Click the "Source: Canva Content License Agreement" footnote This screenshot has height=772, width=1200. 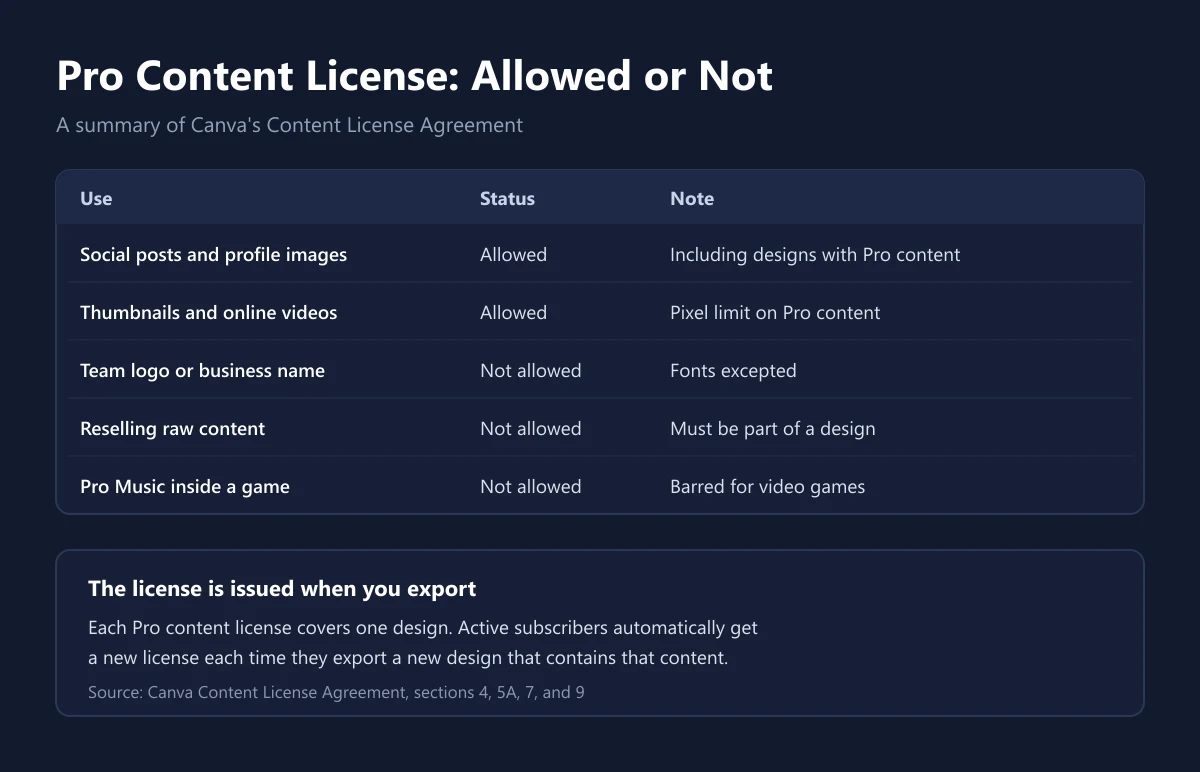click(x=336, y=691)
